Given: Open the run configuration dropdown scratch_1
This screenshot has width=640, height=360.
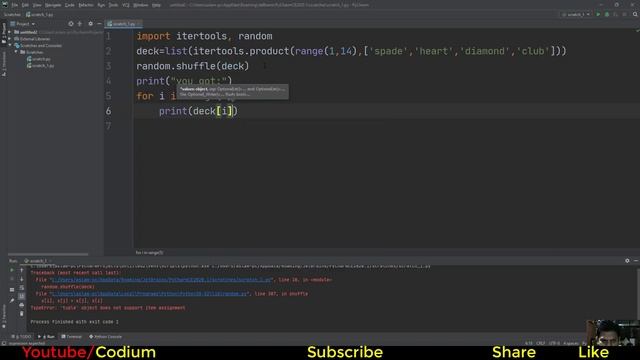Looking at the screenshot, I should pos(576,14).
